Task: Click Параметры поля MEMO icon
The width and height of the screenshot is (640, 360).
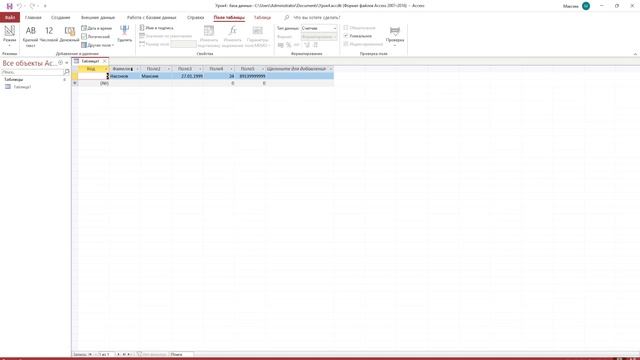Action: [x=258, y=31]
